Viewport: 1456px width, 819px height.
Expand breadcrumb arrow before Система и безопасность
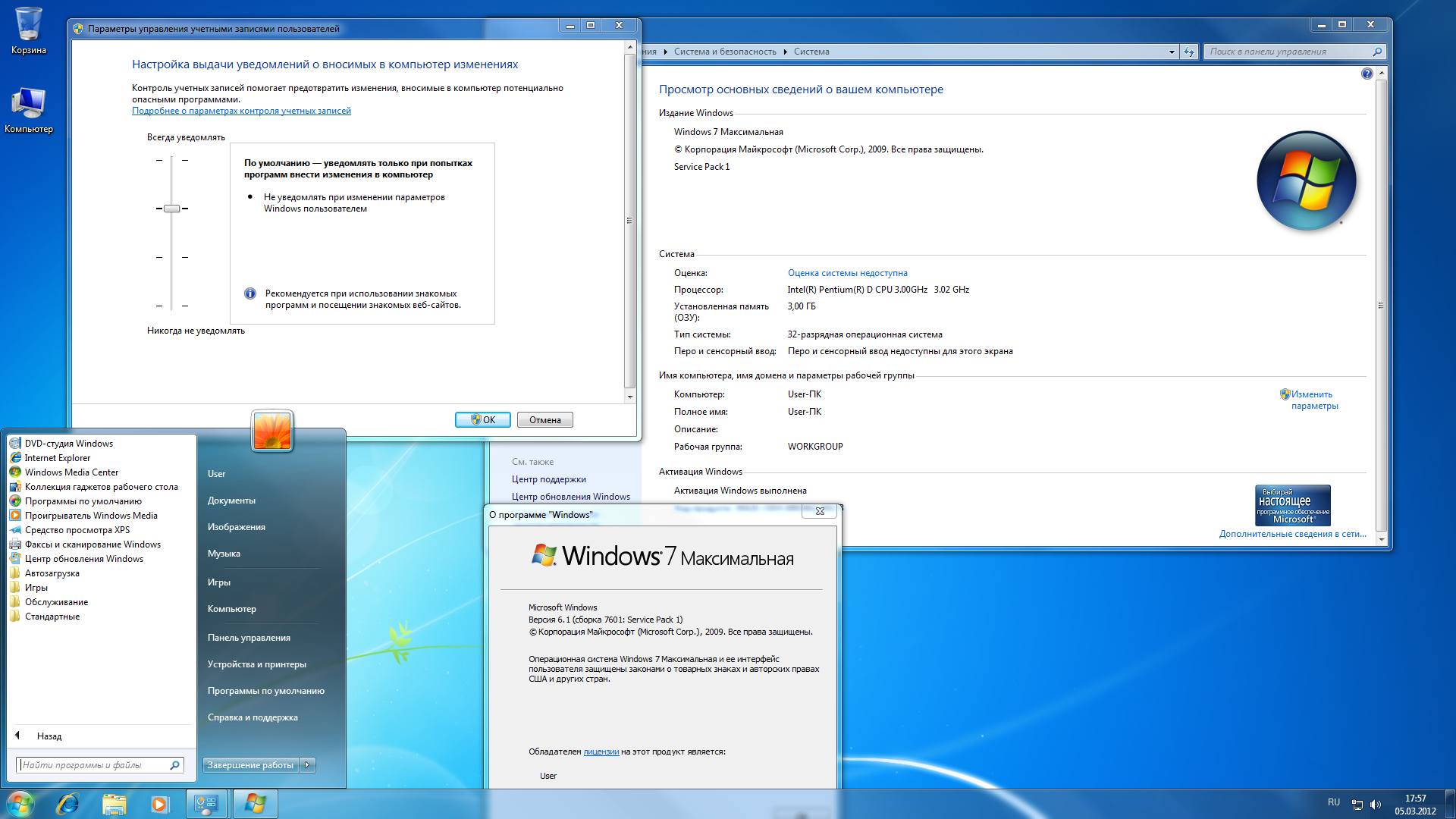pos(665,52)
